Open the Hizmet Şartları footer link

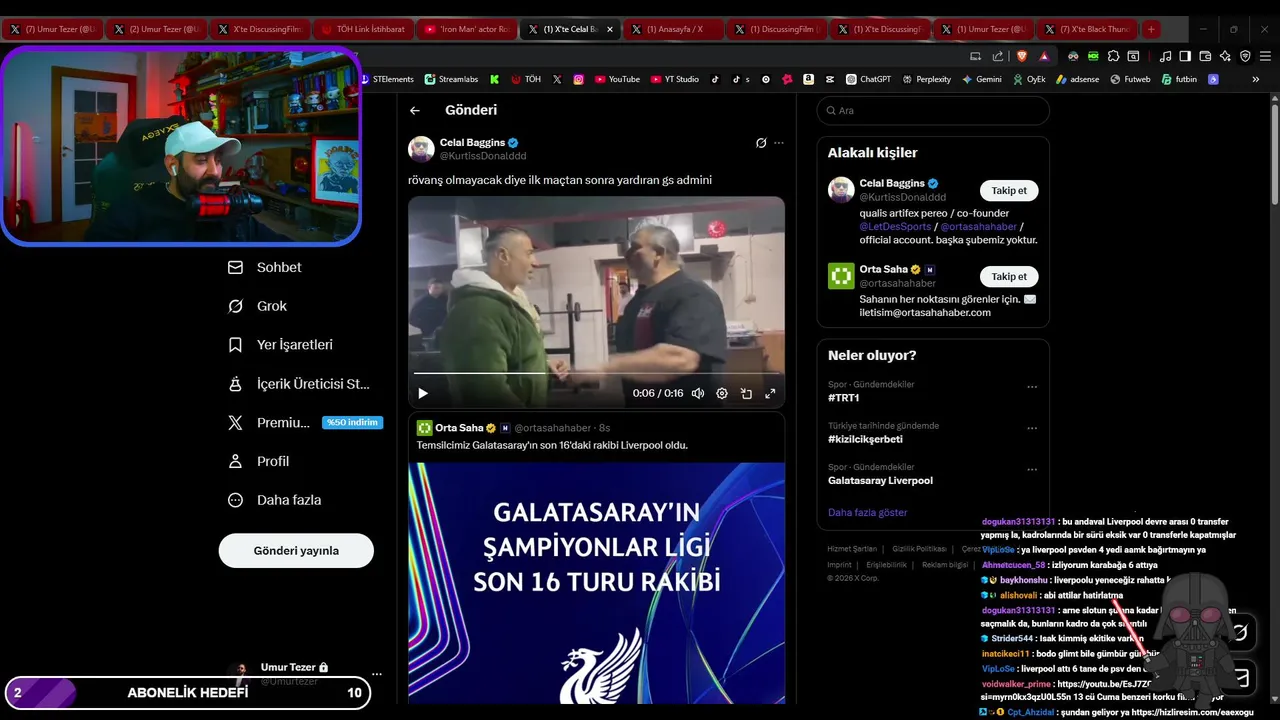point(852,549)
